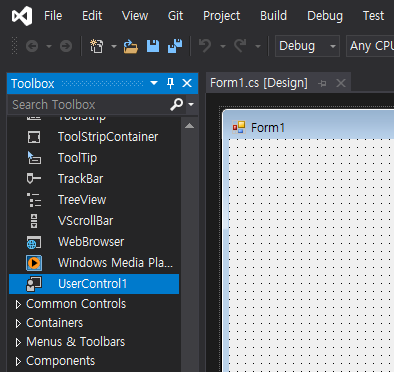The height and width of the screenshot is (372, 394).
Task: Select ToolTip label in Toolbox
Action: [77, 158]
